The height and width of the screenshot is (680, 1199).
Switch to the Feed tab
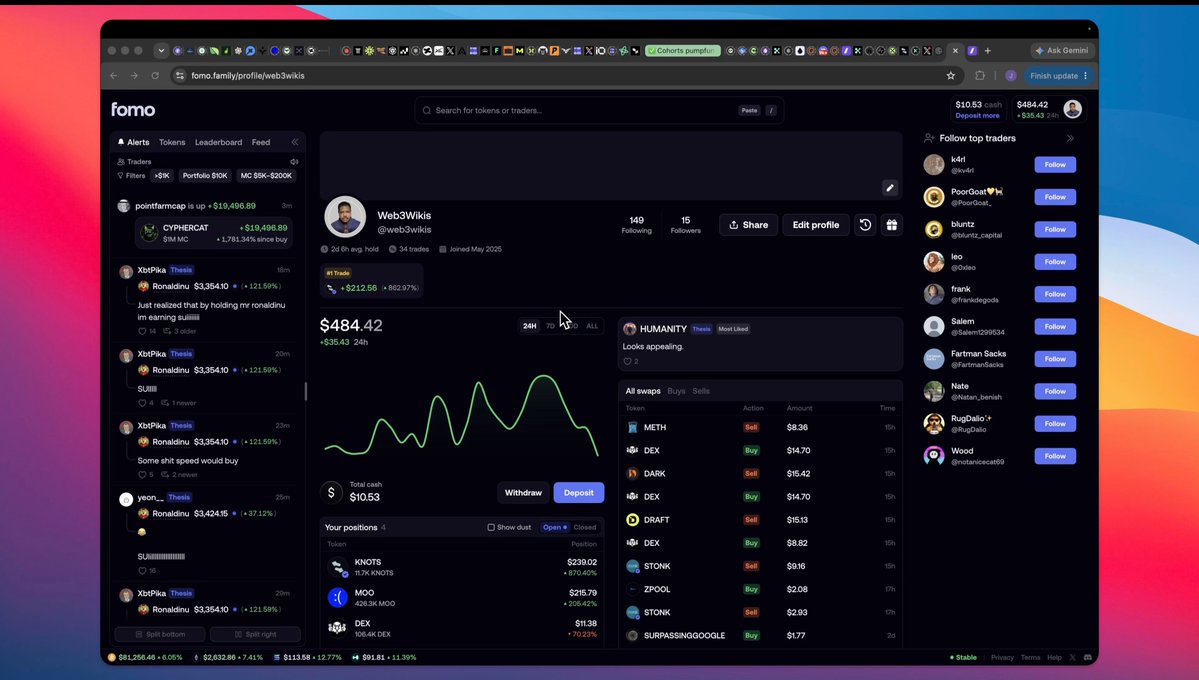coord(261,142)
